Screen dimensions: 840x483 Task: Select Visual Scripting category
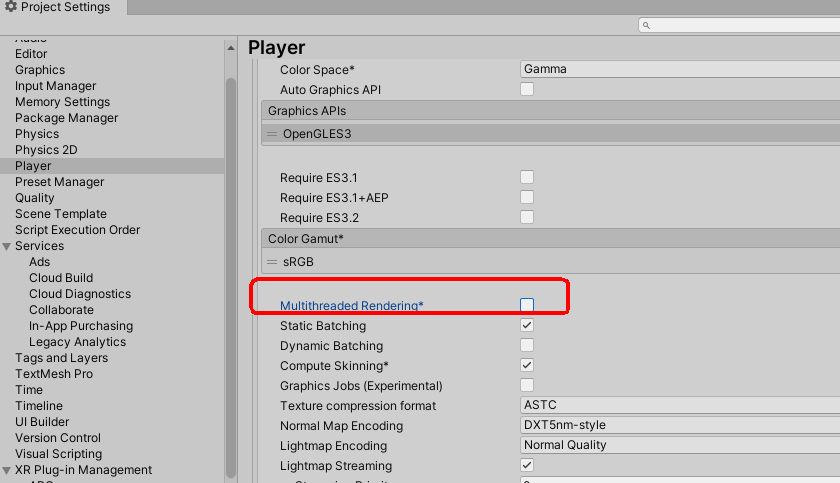58,454
